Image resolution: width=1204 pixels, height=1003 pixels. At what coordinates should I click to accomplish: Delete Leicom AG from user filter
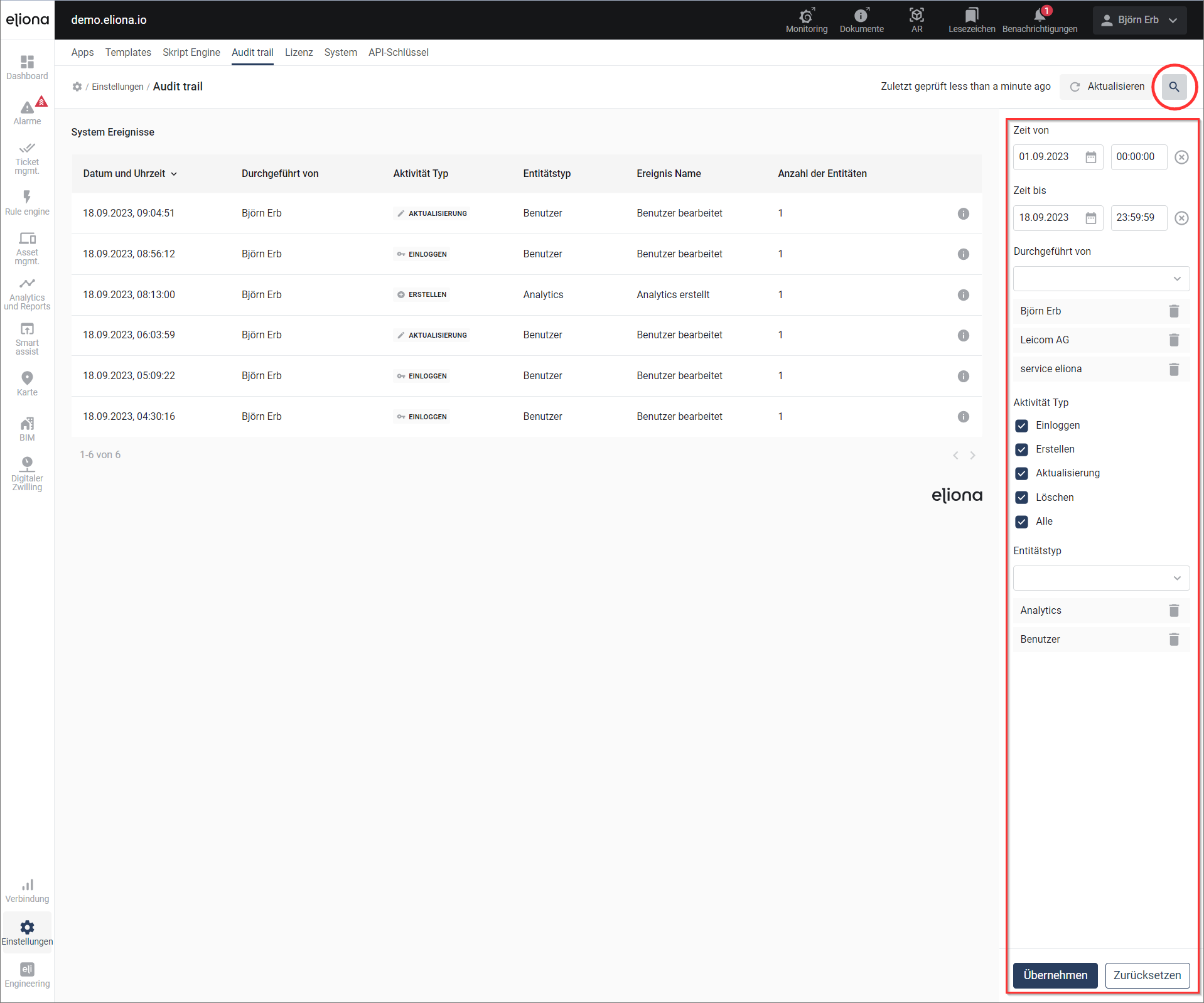click(1173, 340)
